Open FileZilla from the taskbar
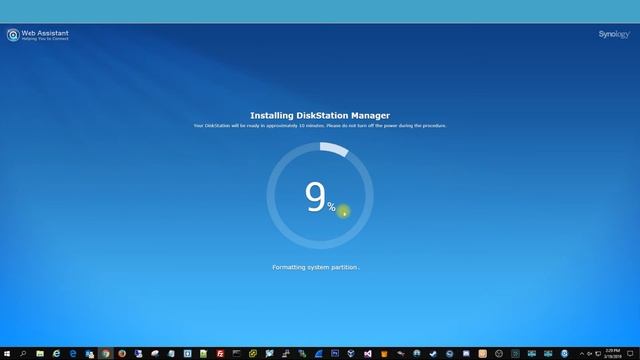Viewport: 640px width, 360px height. [220, 353]
